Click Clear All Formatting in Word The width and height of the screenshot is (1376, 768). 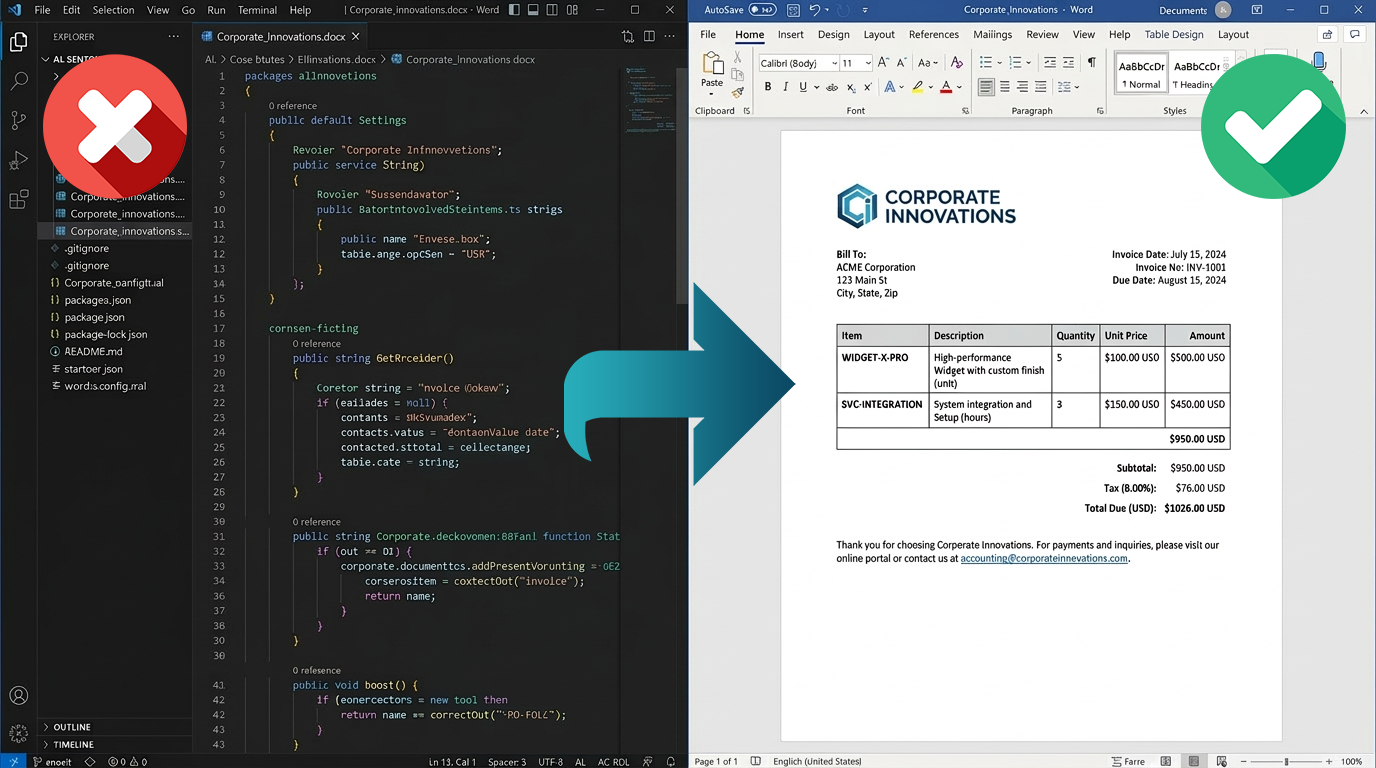957,63
